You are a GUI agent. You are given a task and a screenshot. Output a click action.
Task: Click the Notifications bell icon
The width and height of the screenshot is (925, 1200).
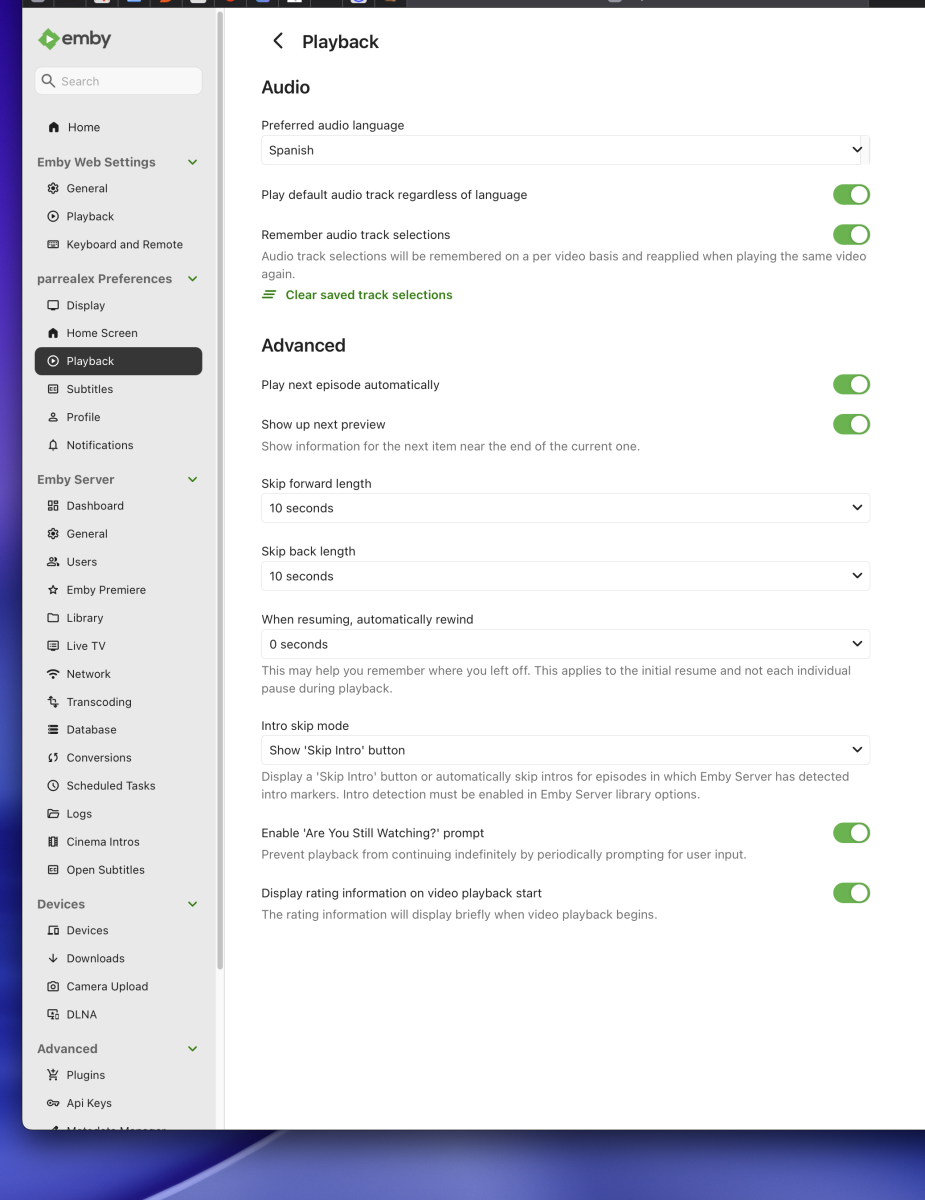point(53,445)
